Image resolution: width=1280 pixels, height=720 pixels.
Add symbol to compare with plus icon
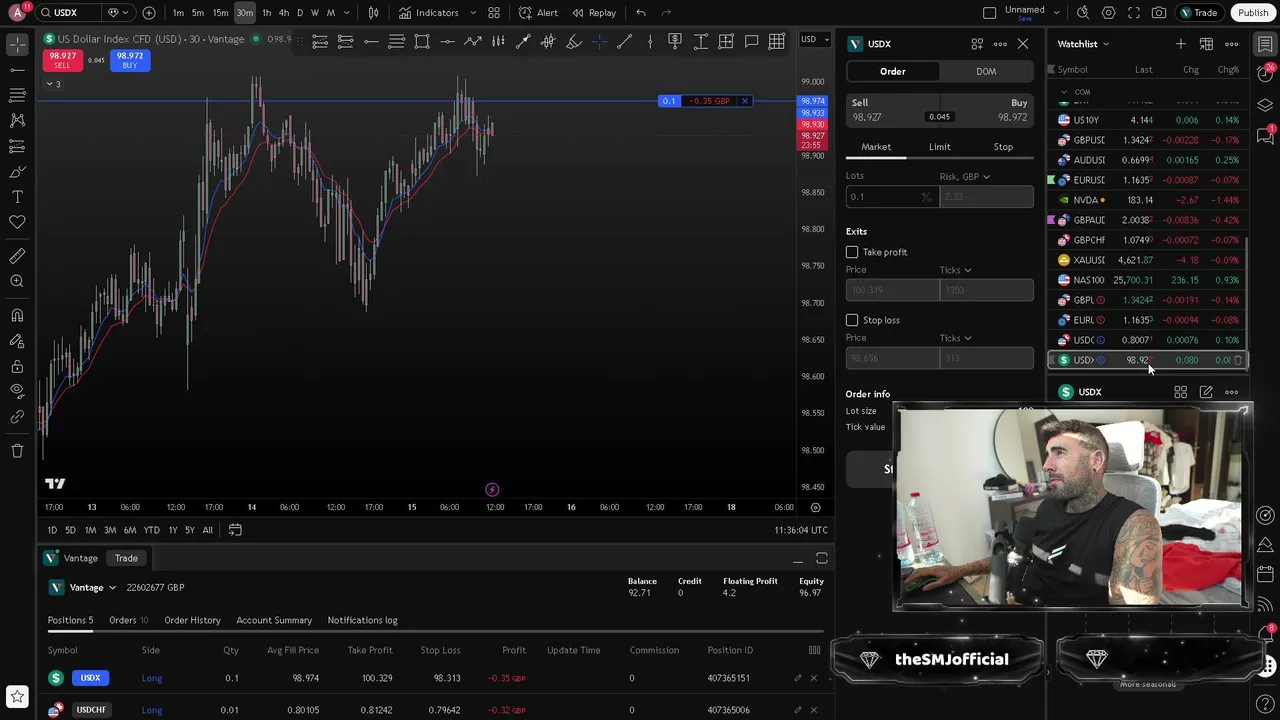(x=149, y=13)
